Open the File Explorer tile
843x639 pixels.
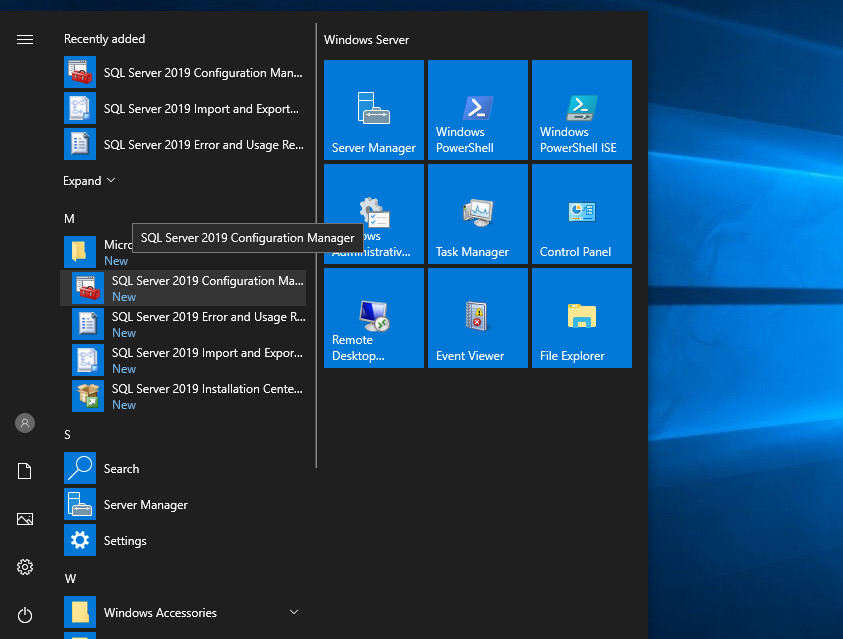582,318
